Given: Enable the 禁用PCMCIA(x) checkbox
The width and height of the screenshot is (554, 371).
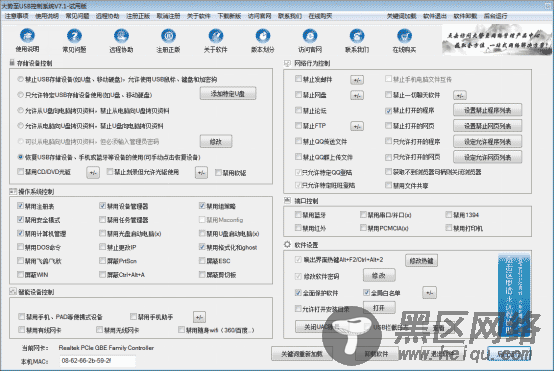Looking at the screenshot, I should click(x=363, y=228).
